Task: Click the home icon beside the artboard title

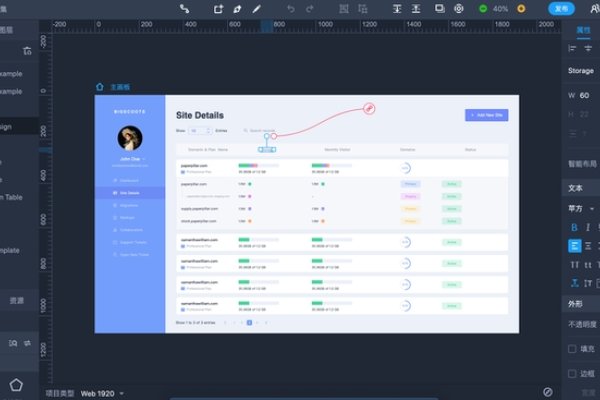Action: pos(100,87)
